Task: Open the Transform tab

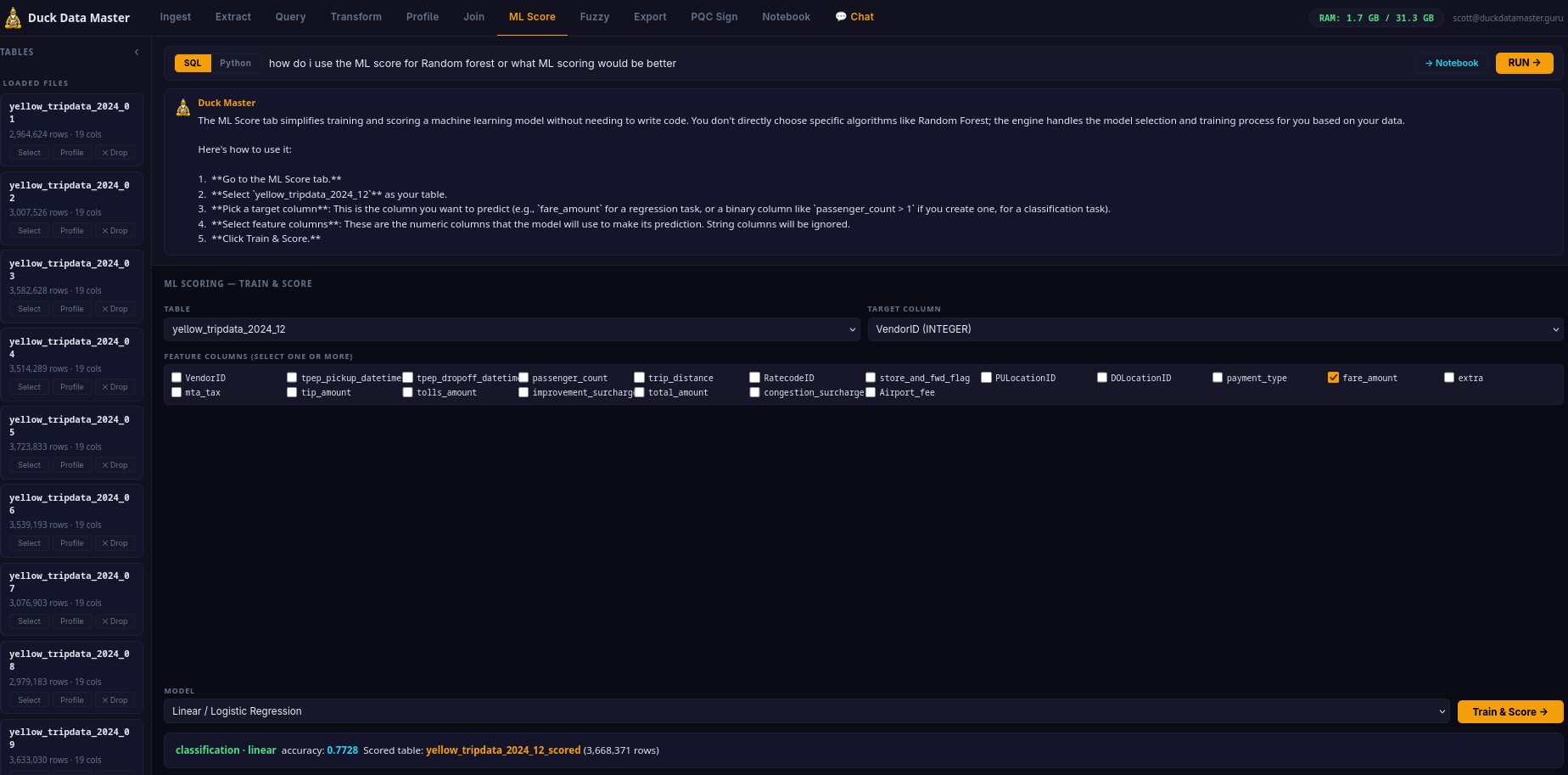Action: pos(356,17)
